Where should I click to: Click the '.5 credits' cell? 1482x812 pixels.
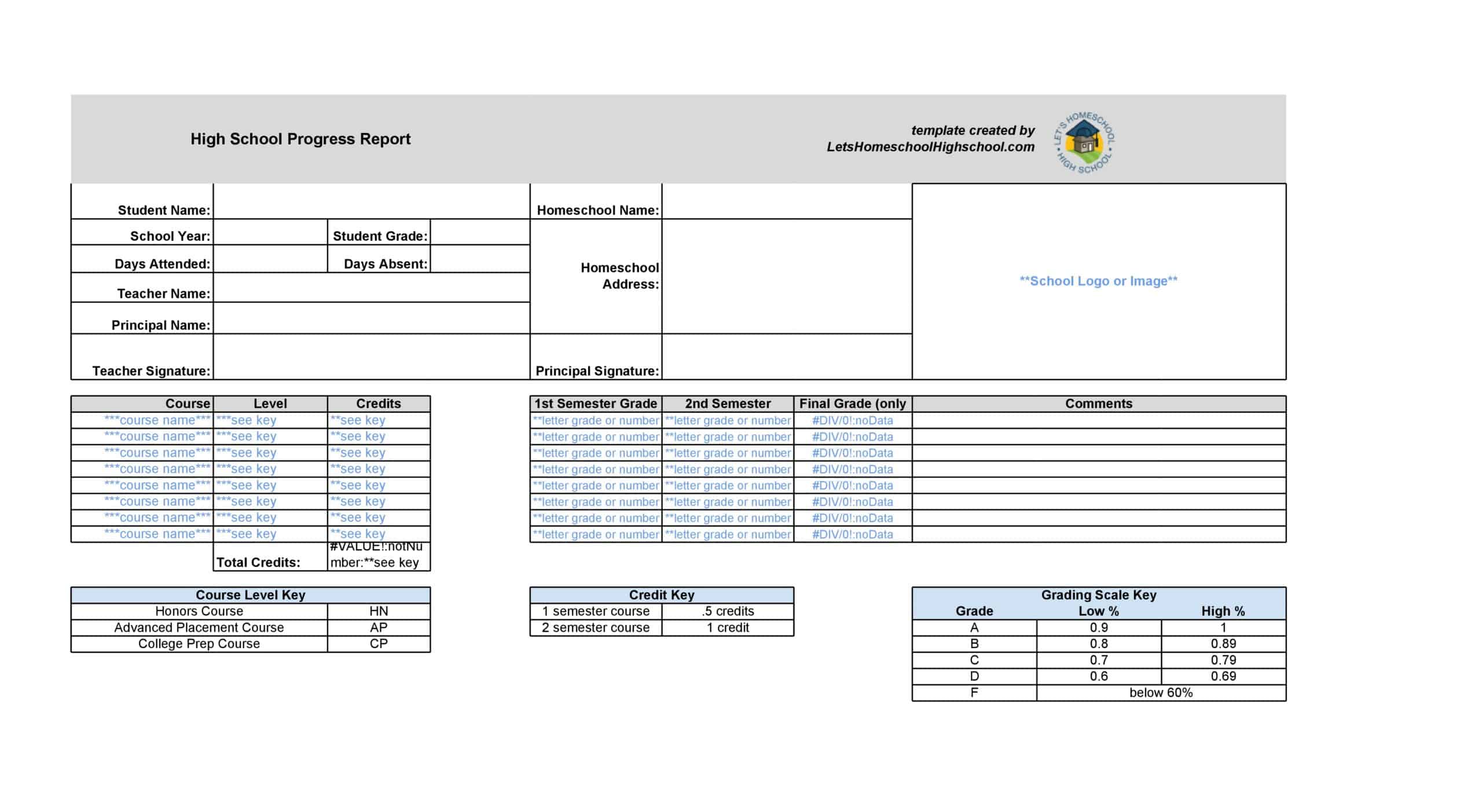click(x=728, y=612)
